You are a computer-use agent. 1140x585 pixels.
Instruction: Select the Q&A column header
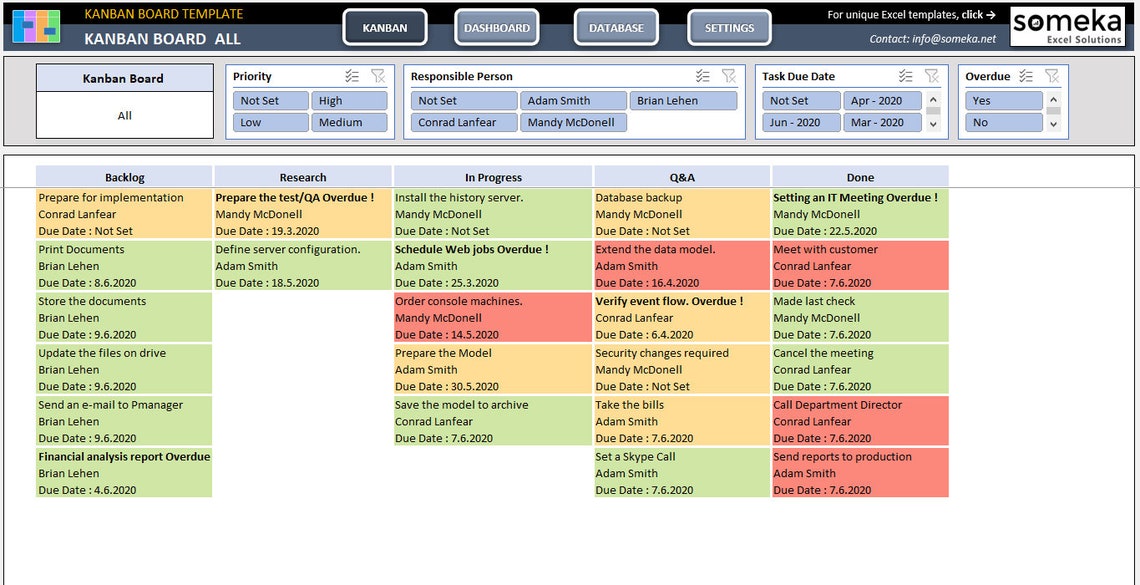[682, 177]
